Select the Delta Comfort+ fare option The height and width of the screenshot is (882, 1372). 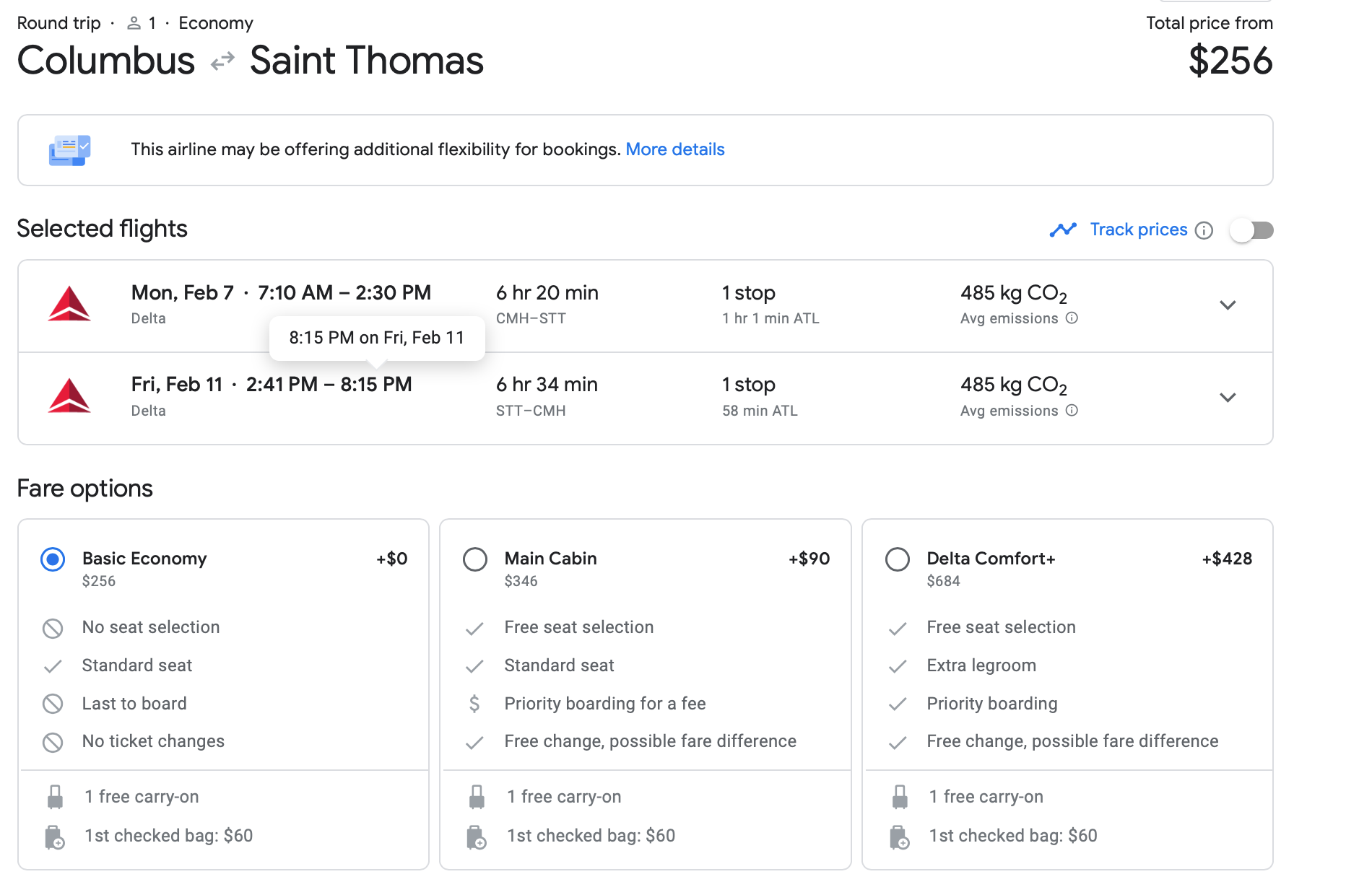(x=897, y=559)
